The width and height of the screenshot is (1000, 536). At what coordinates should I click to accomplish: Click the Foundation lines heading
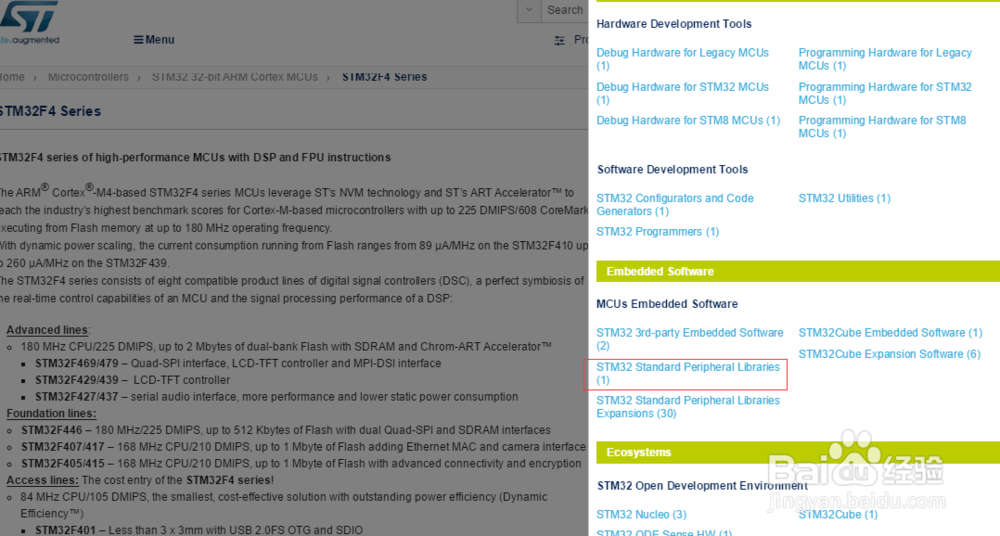pyautogui.click(x=51, y=413)
